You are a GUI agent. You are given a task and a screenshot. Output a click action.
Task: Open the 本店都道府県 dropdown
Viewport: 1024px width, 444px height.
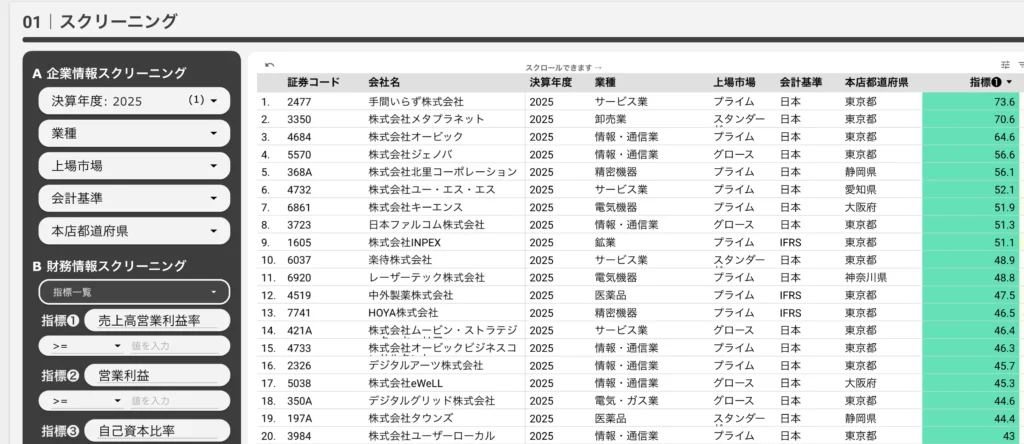click(x=134, y=231)
